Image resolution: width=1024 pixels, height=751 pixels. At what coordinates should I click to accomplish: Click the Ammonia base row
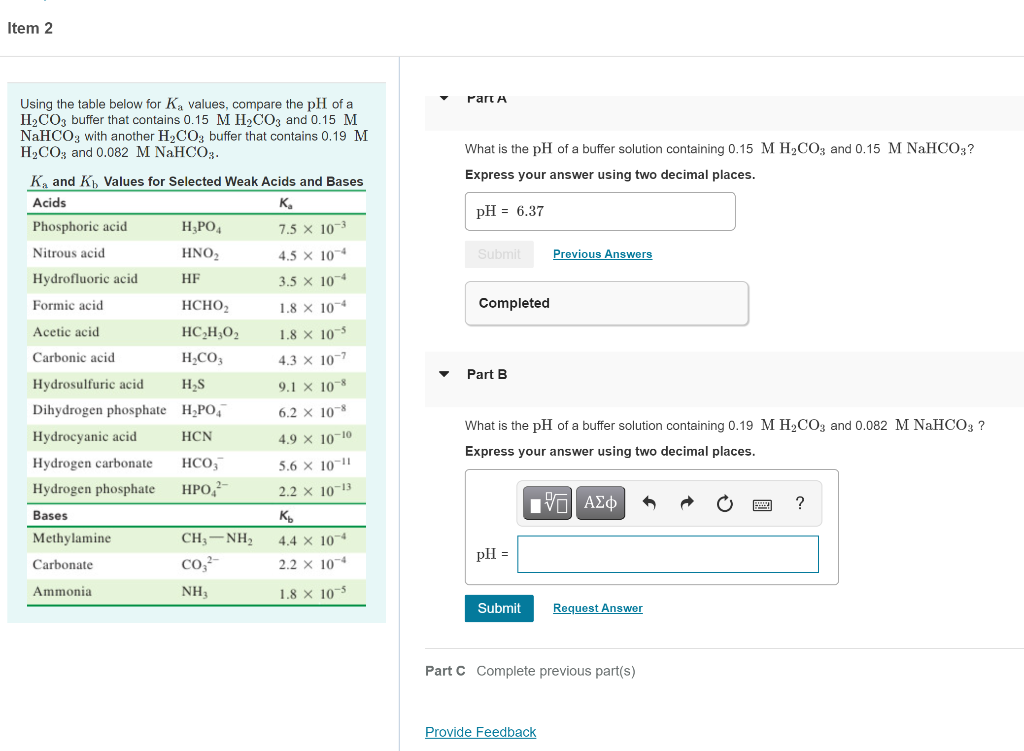[x=197, y=592]
